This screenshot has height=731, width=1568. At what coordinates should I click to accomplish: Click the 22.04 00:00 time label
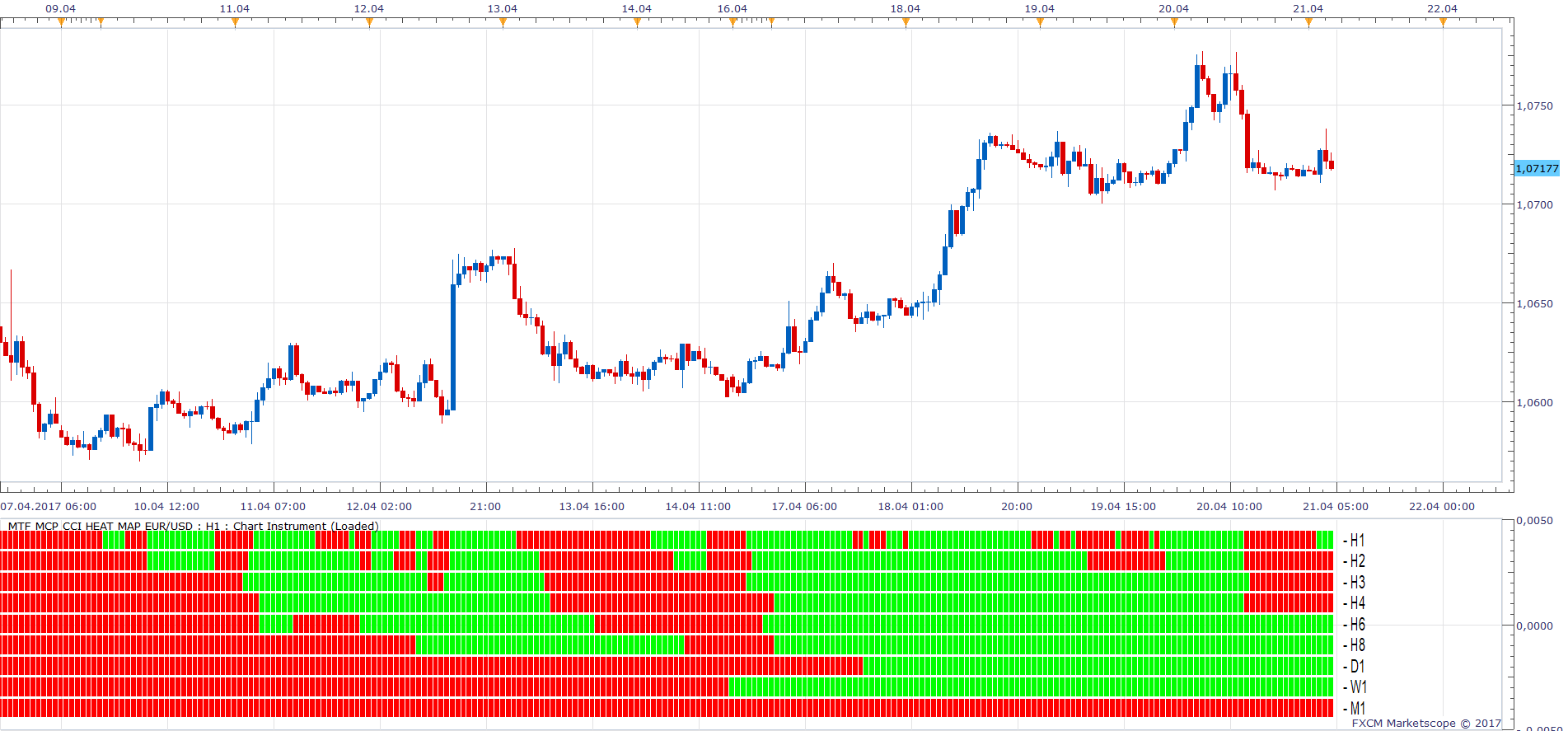(x=1443, y=506)
